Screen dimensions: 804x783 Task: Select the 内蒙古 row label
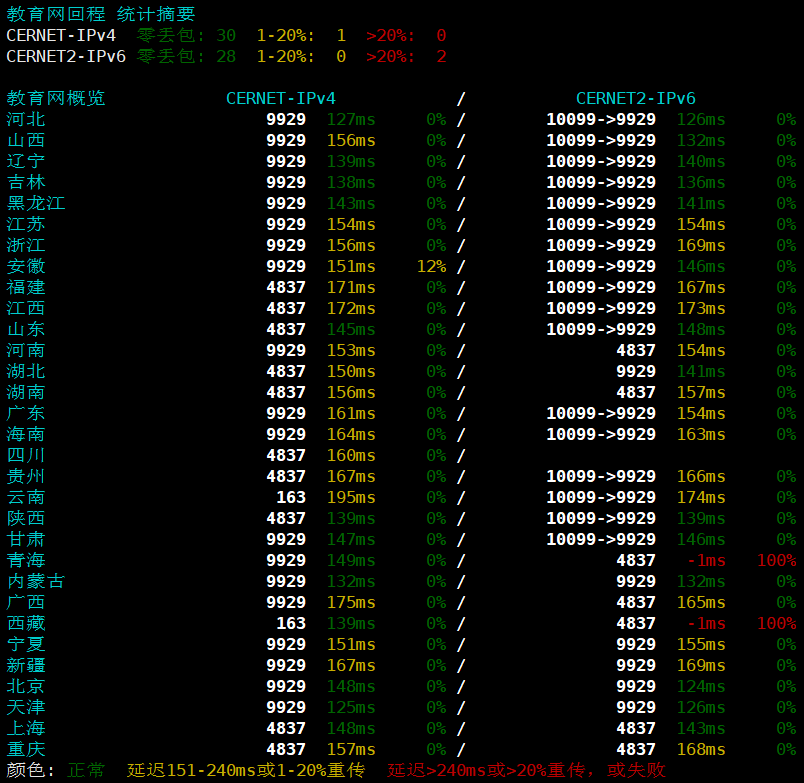tap(36, 581)
